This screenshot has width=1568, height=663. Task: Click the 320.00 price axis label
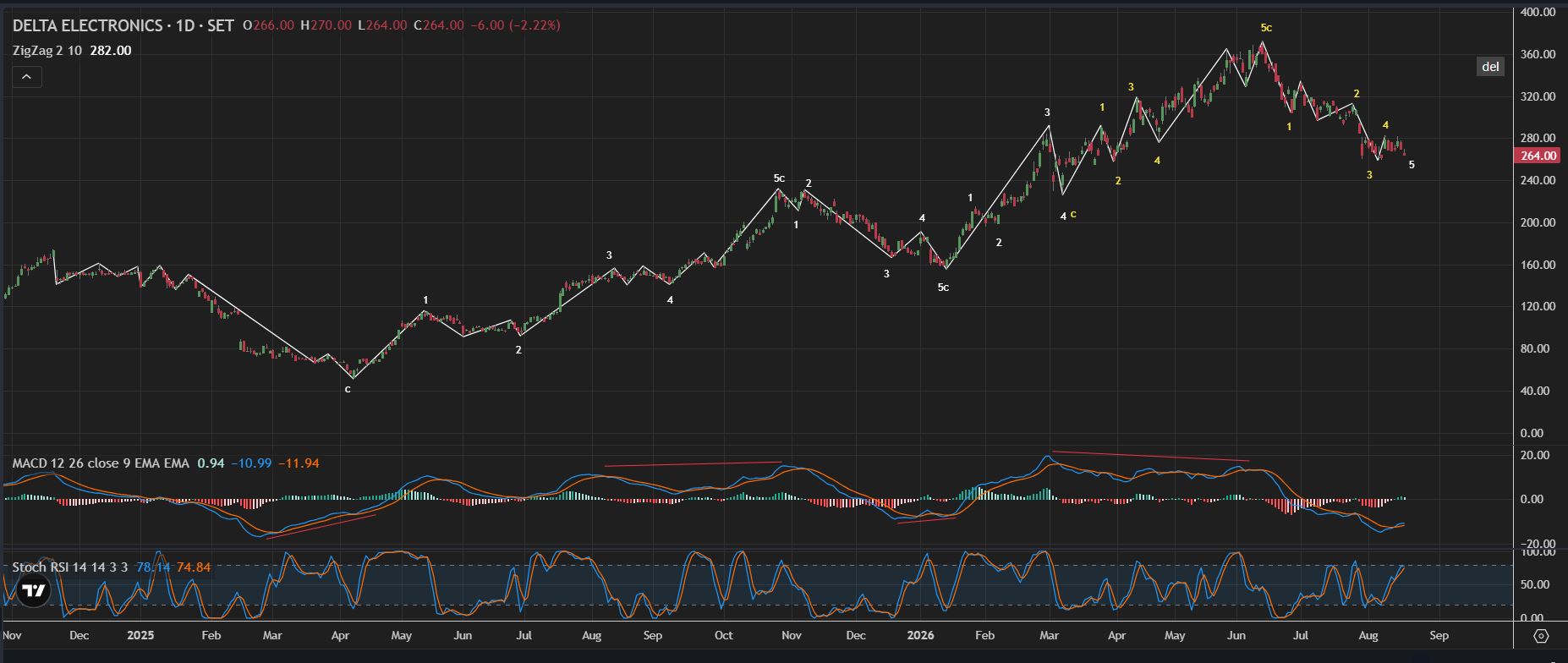point(1538,97)
